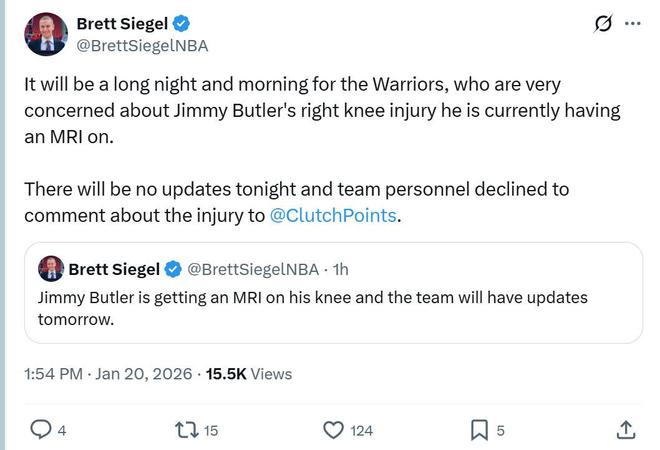The height and width of the screenshot is (450, 660).
Task: Click the 15 reposts count
Action: (x=211, y=431)
